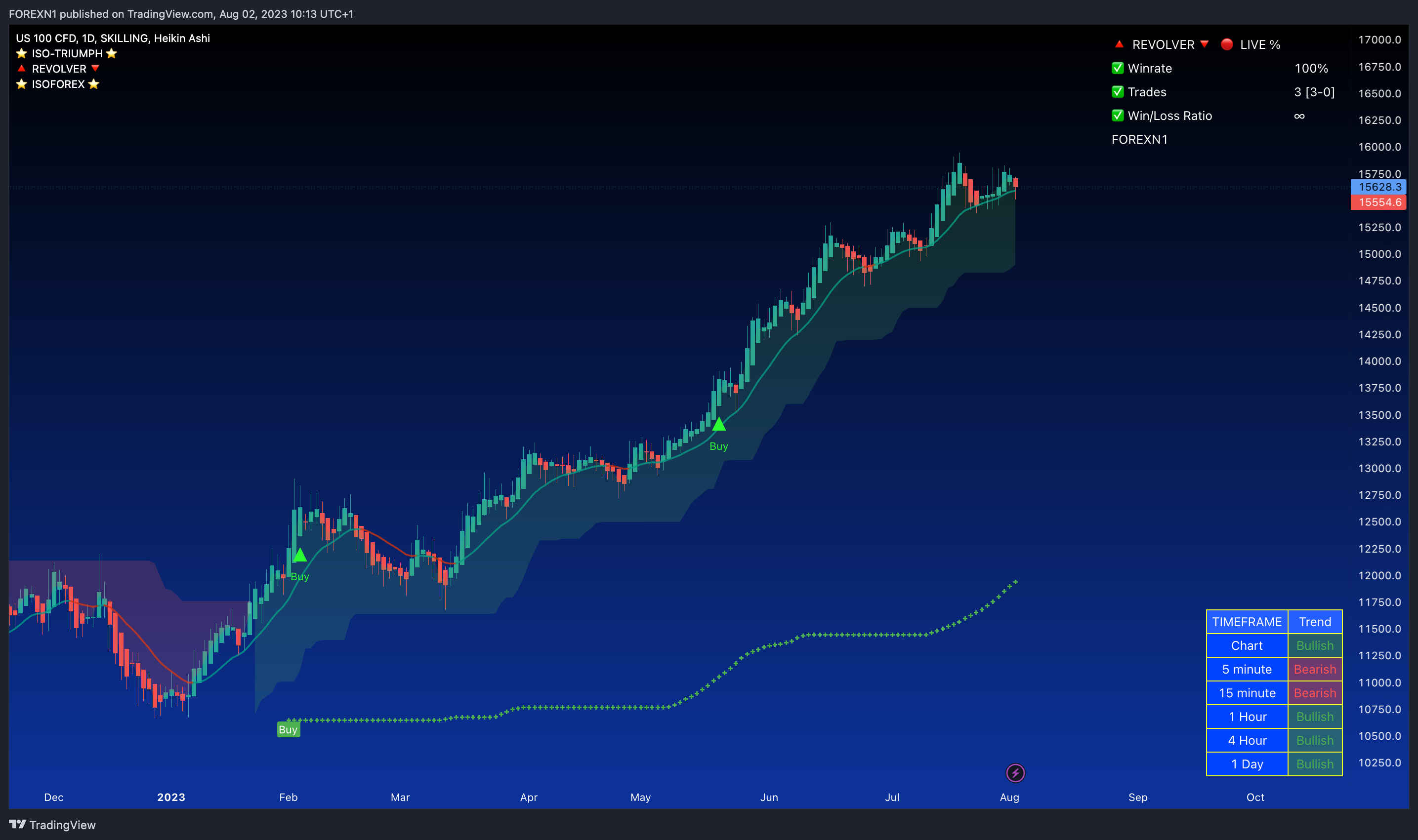The height and width of the screenshot is (840, 1418).
Task: Click the red up triangle before REVOLVER legend
Action: point(22,69)
